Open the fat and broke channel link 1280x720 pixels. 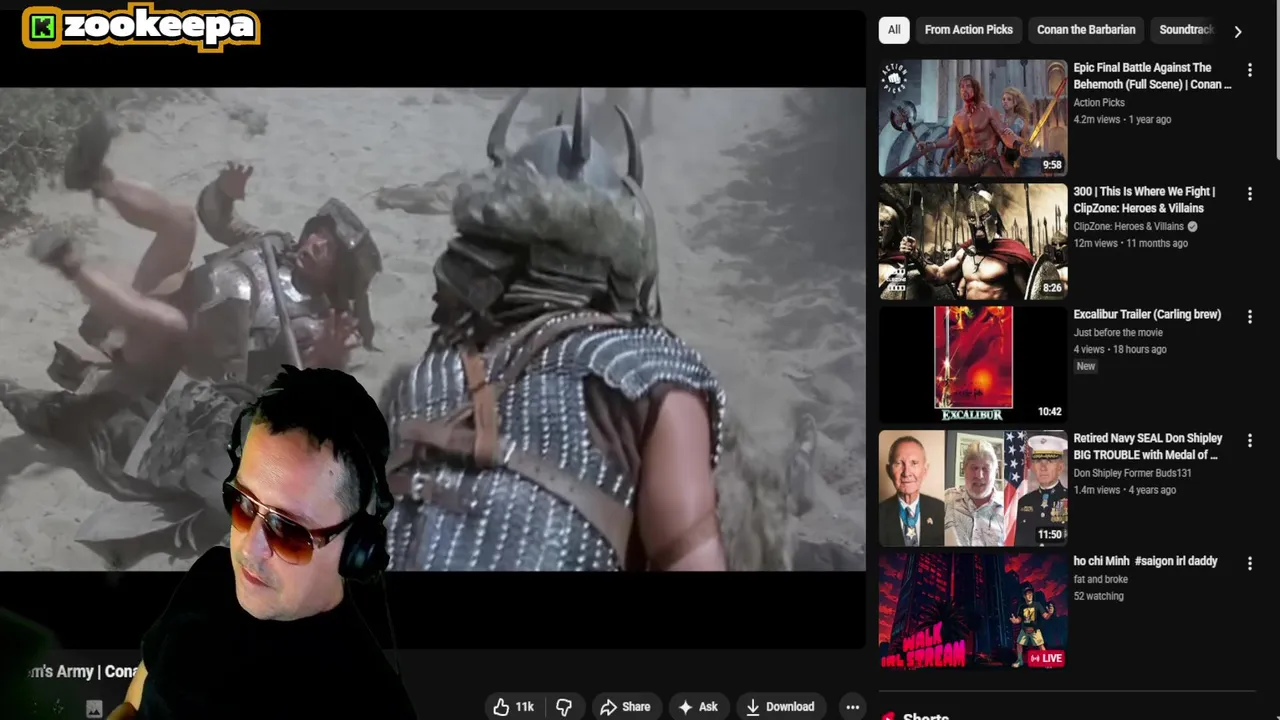[1100, 579]
